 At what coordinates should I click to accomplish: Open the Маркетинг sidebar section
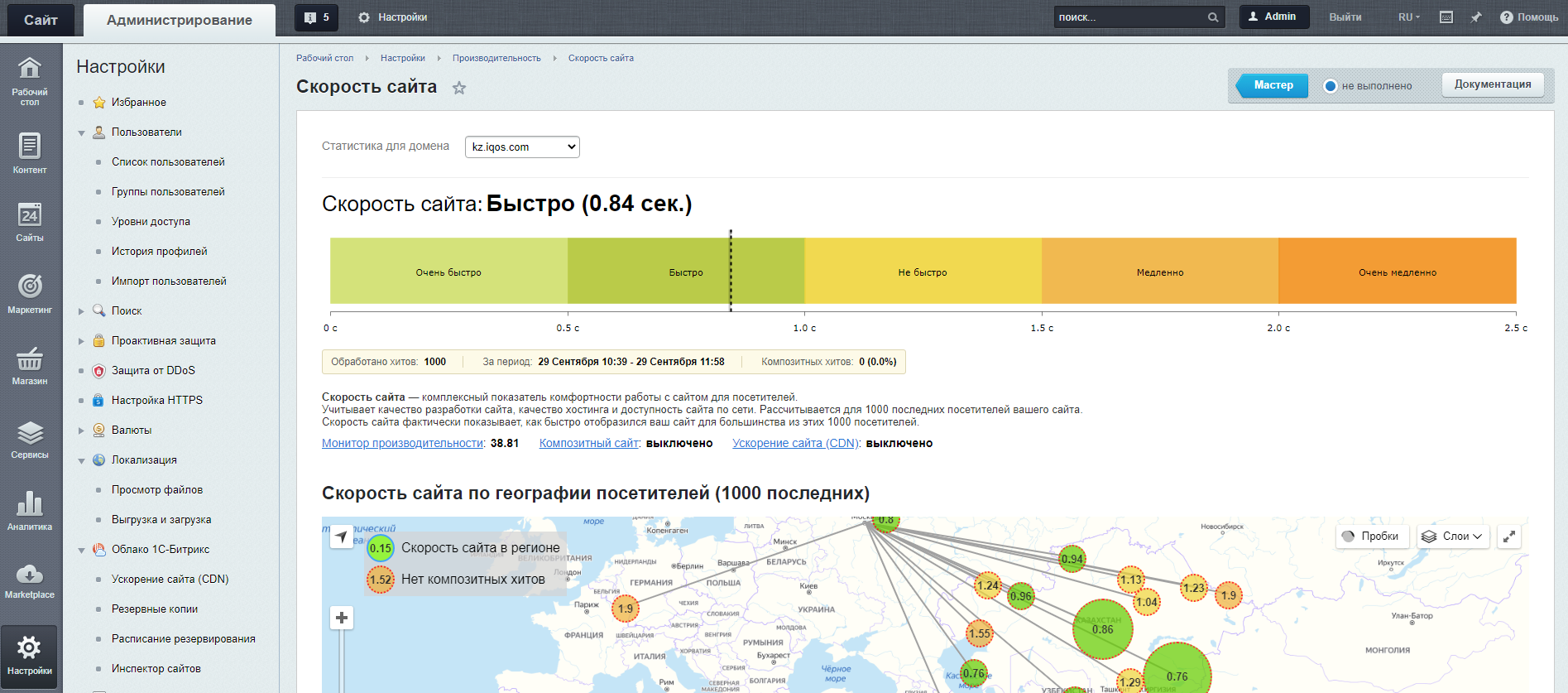tap(30, 294)
